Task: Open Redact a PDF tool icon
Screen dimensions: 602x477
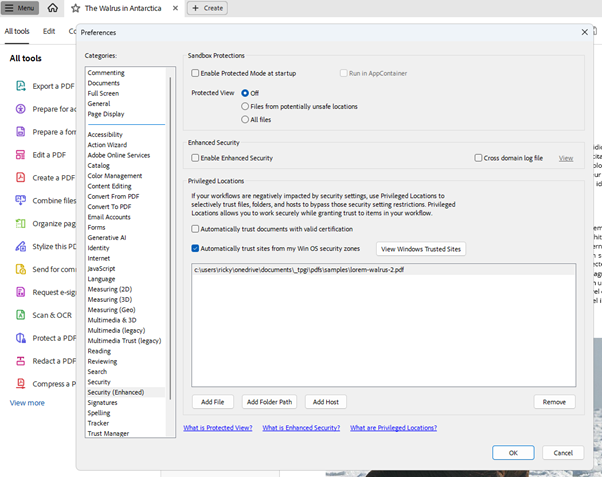Action: (x=21, y=361)
